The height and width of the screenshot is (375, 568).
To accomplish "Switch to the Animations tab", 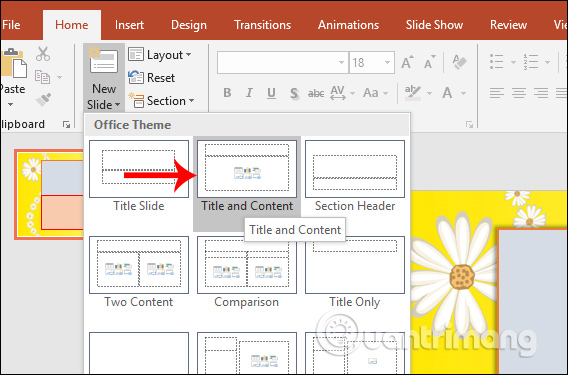I will tap(348, 25).
